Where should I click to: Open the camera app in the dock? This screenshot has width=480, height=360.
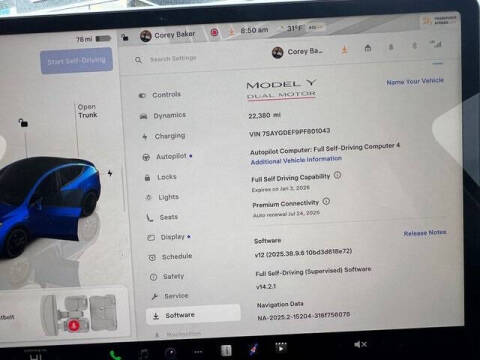pyautogui.click(x=171, y=353)
